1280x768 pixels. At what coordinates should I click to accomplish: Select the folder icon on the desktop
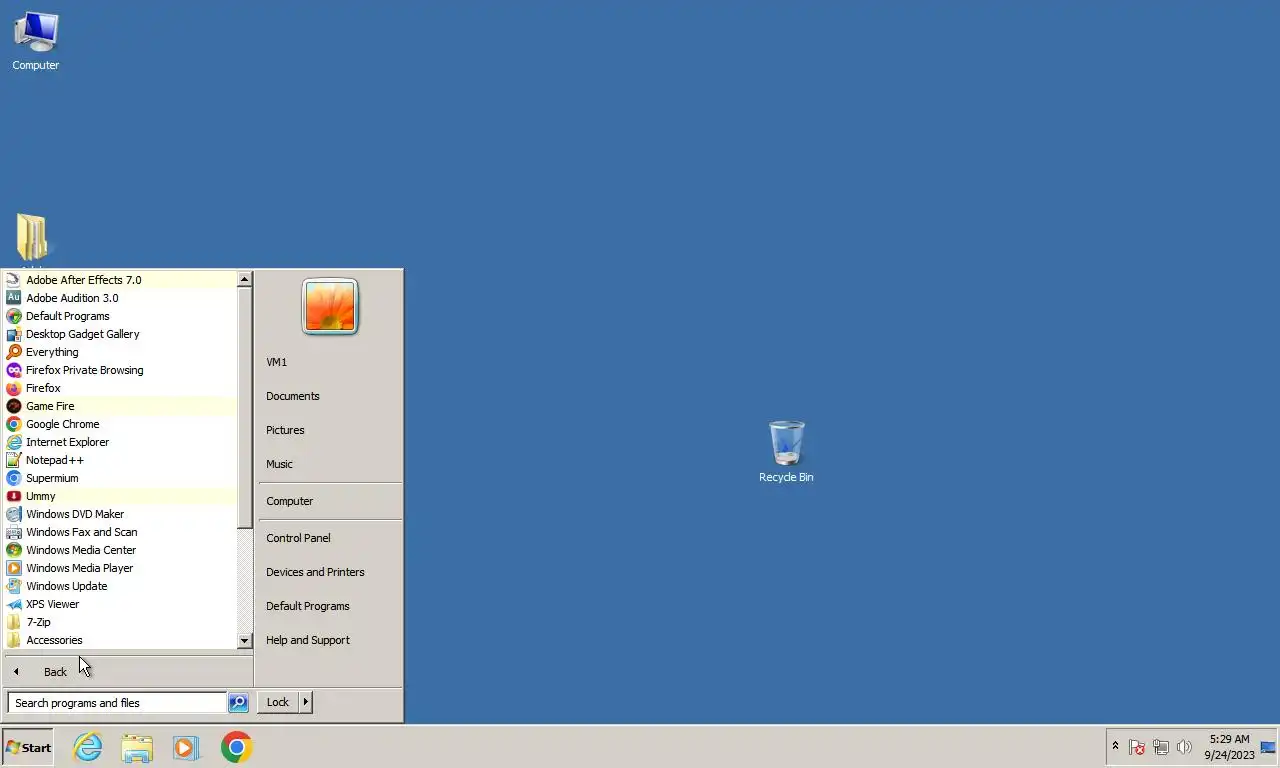click(x=32, y=238)
